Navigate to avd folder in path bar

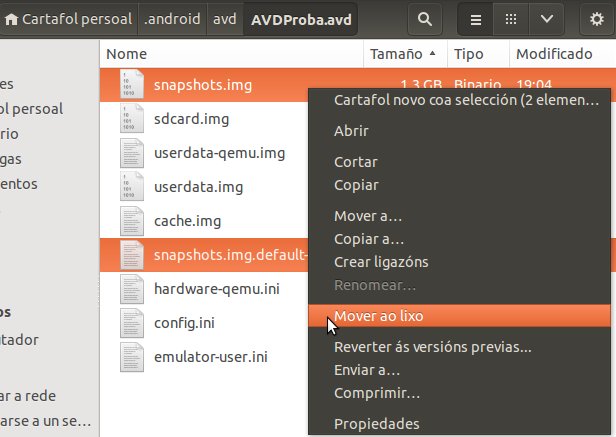pyautogui.click(x=225, y=19)
